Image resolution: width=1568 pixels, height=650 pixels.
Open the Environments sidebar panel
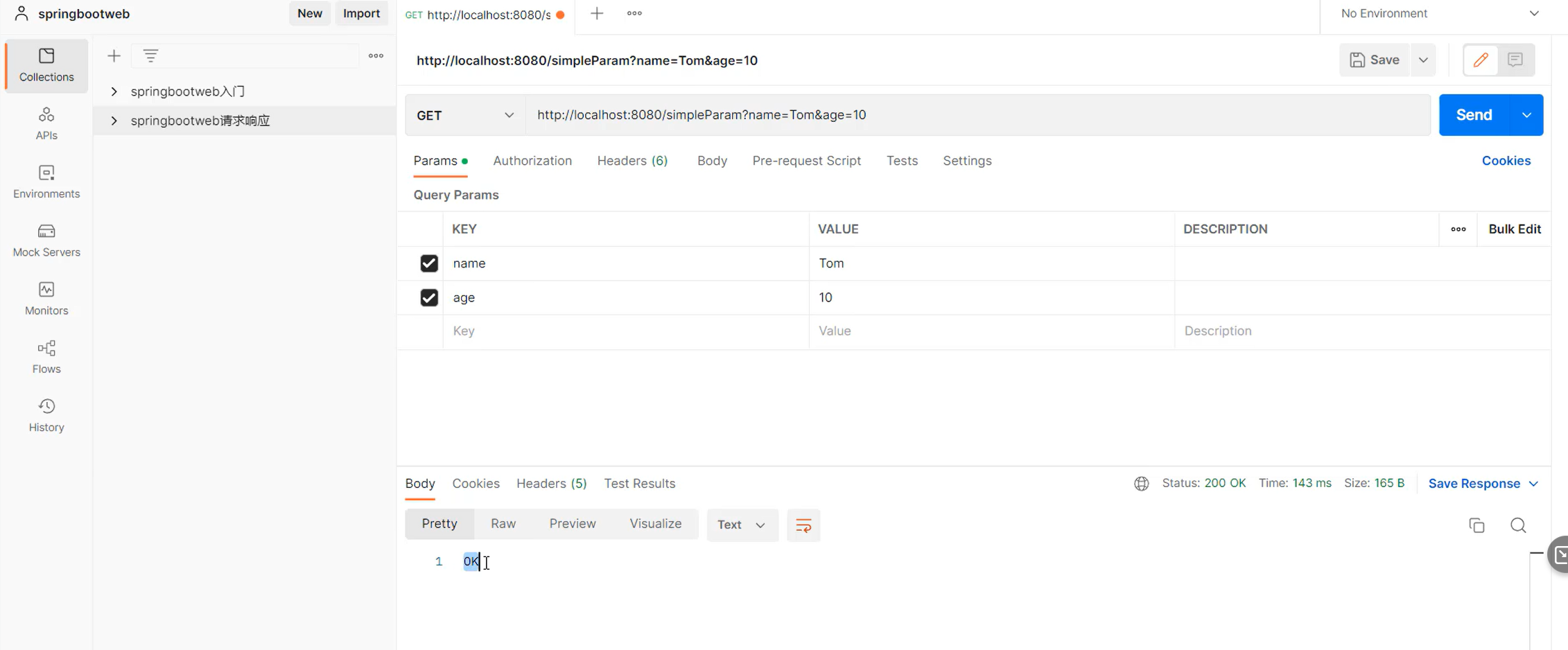[x=46, y=182]
